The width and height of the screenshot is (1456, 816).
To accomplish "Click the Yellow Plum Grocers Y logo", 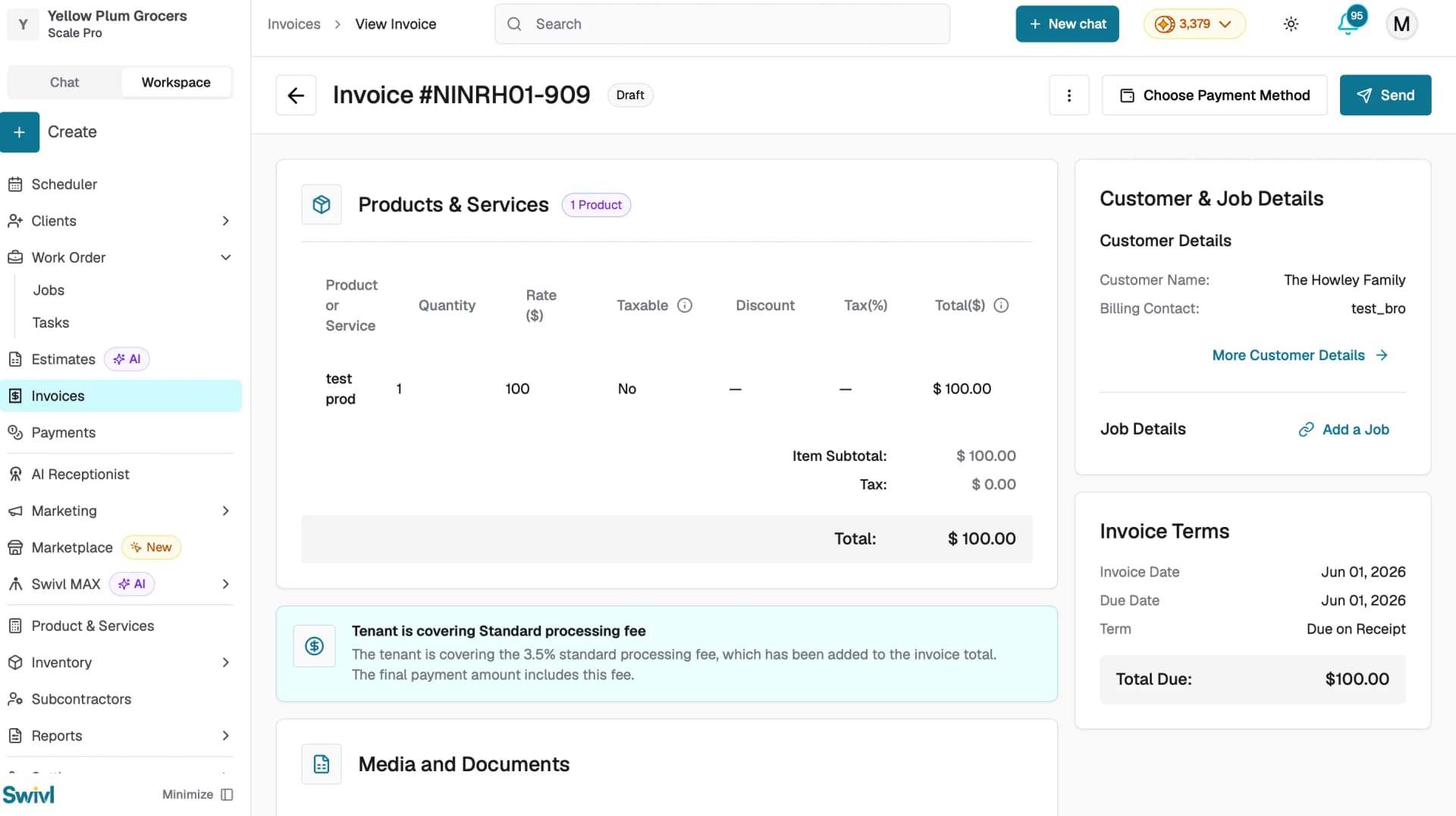I will pos(24,24).
